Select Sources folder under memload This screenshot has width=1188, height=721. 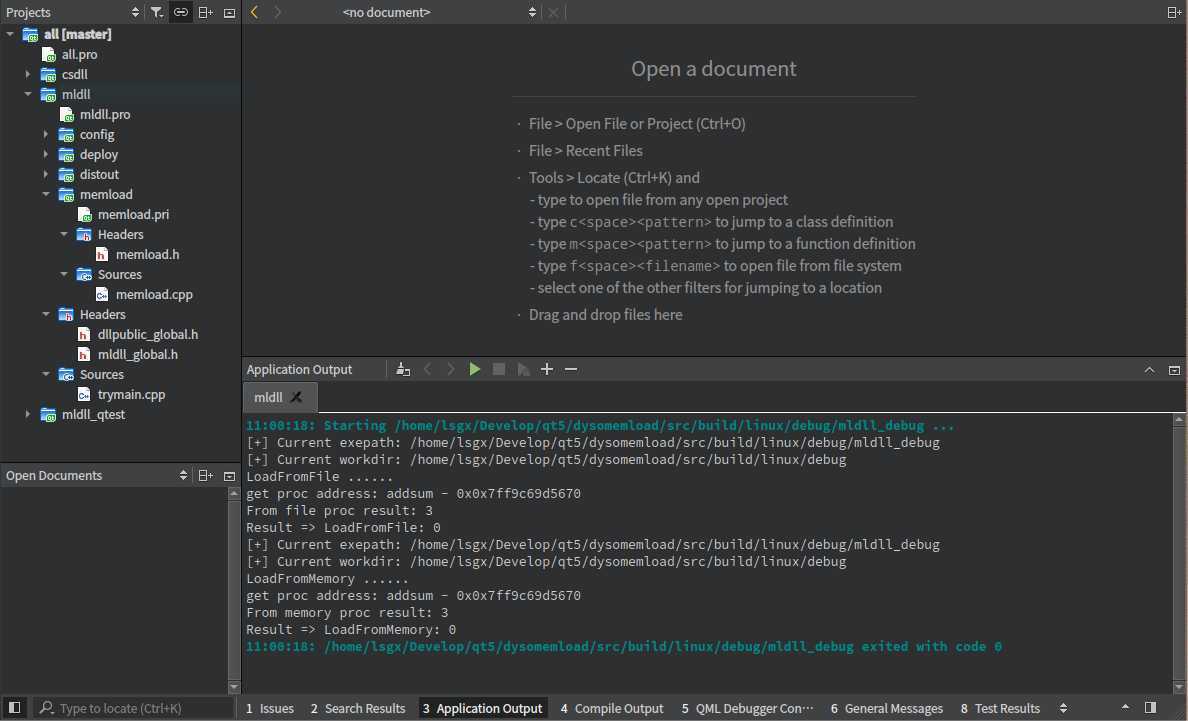(119, 274)
